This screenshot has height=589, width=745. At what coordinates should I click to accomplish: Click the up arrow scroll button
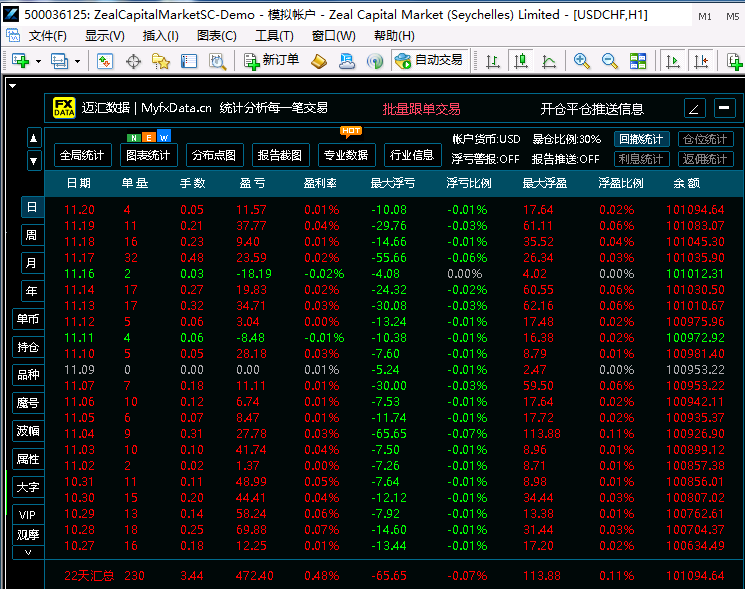[x=34, y=138]
